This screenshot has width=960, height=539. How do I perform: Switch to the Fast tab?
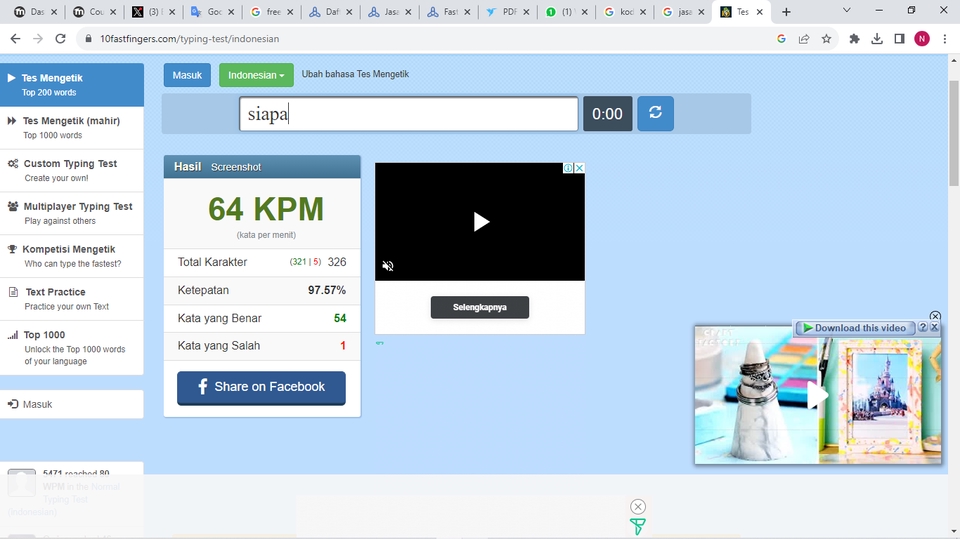tap(448, 12)
